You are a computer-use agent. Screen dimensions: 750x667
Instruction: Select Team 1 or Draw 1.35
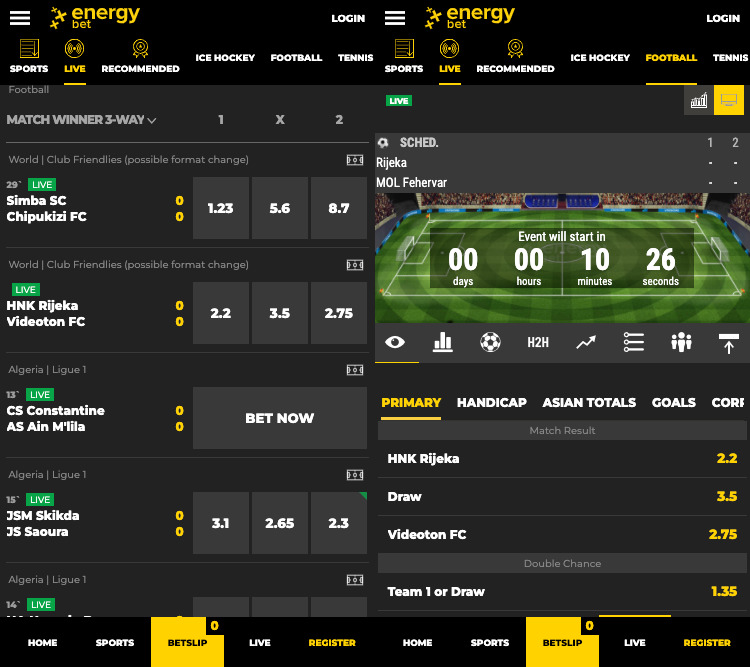point(562,591)
